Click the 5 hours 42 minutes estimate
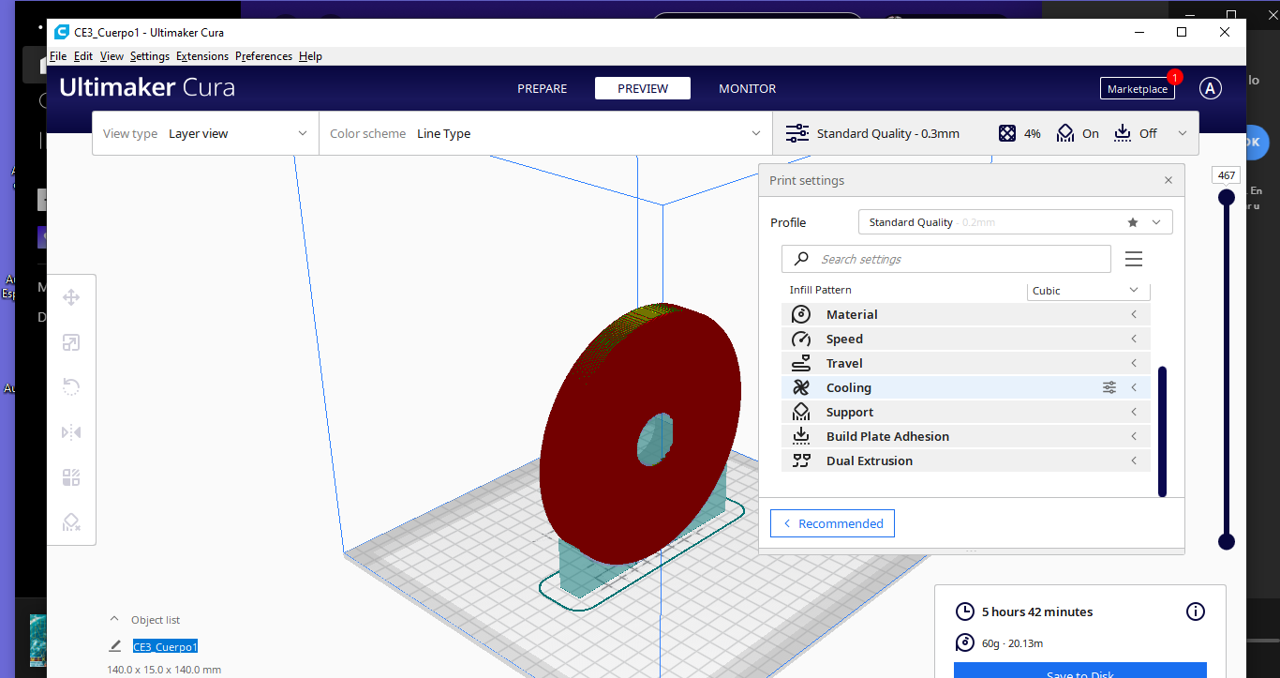Screen dimensions: 1280x678 [1037, 612]
